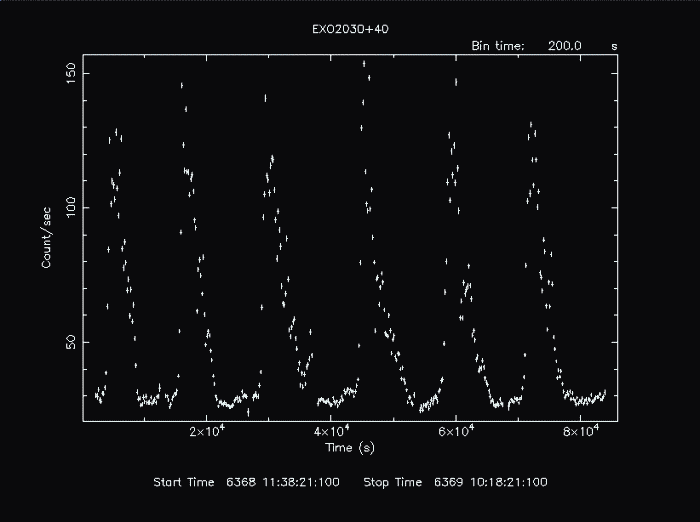Click the plot title EXO2030+40
This screenshot has height=522, width=700.
[x=350, y=29]
